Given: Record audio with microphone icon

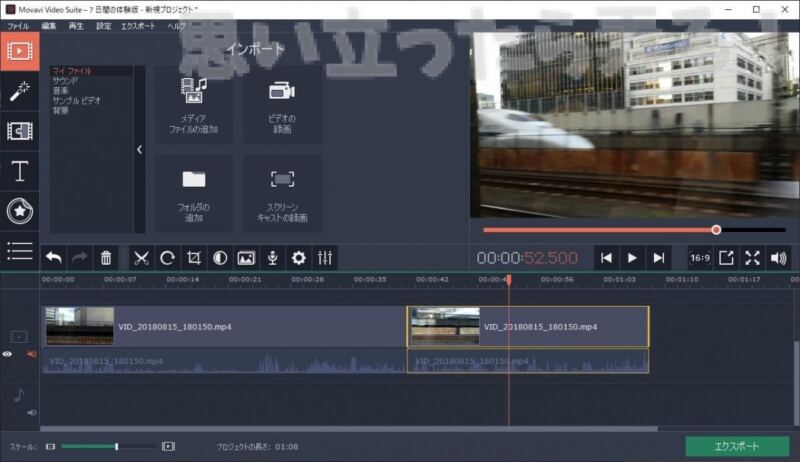Looking at the screenshot, I should (x=272, y=258).
